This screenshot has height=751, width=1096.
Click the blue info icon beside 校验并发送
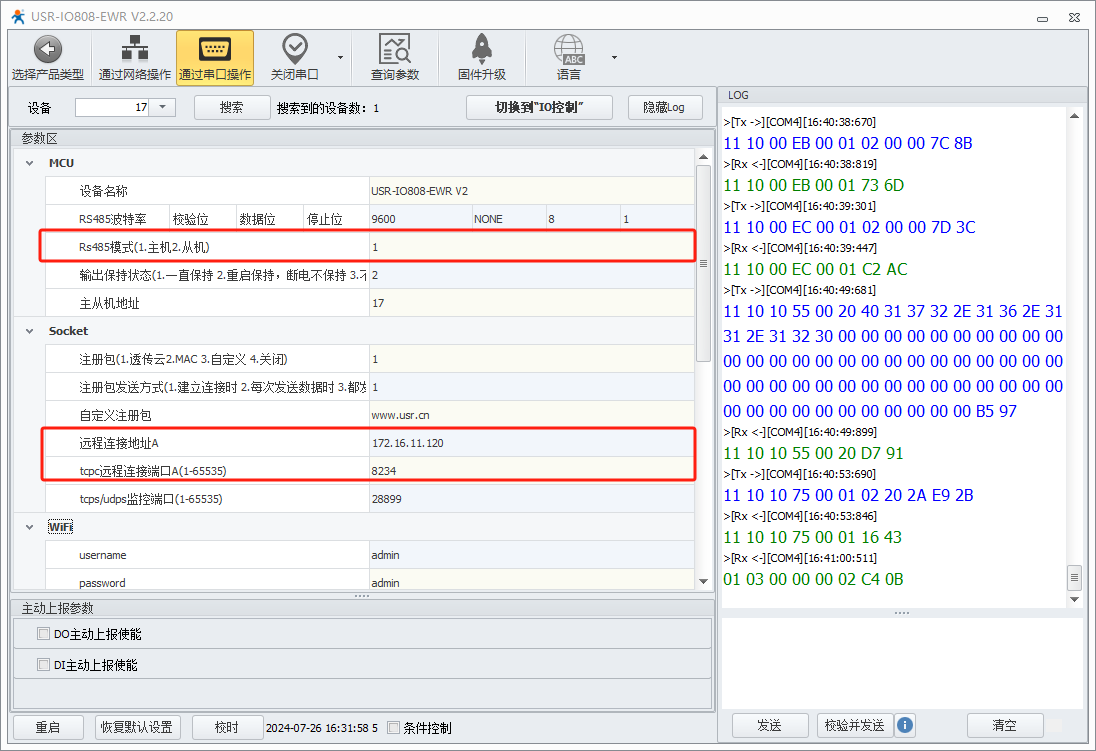(905, 725)
